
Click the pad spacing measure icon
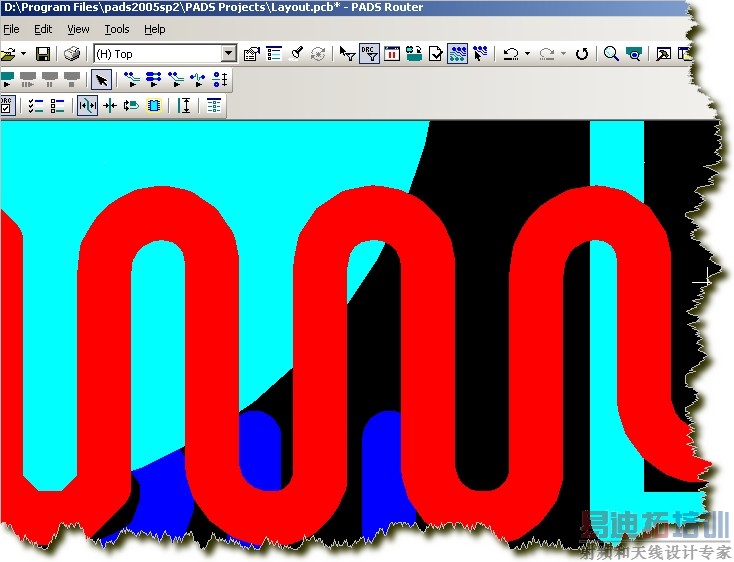pyautogui.click(x=220, y=80)
